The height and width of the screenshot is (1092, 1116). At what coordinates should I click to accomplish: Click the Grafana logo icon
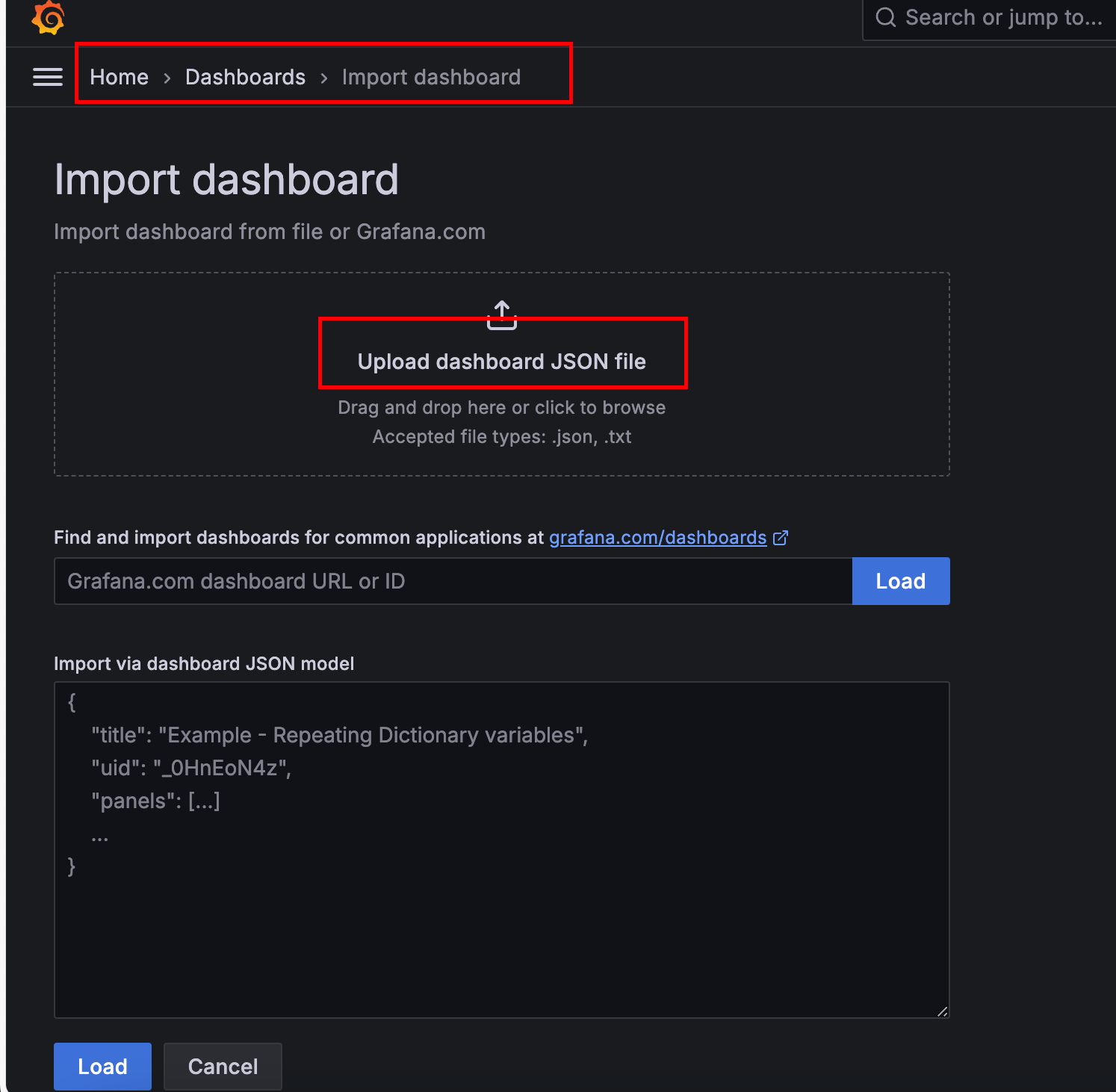pyautogui.click(x=49, y=17)
